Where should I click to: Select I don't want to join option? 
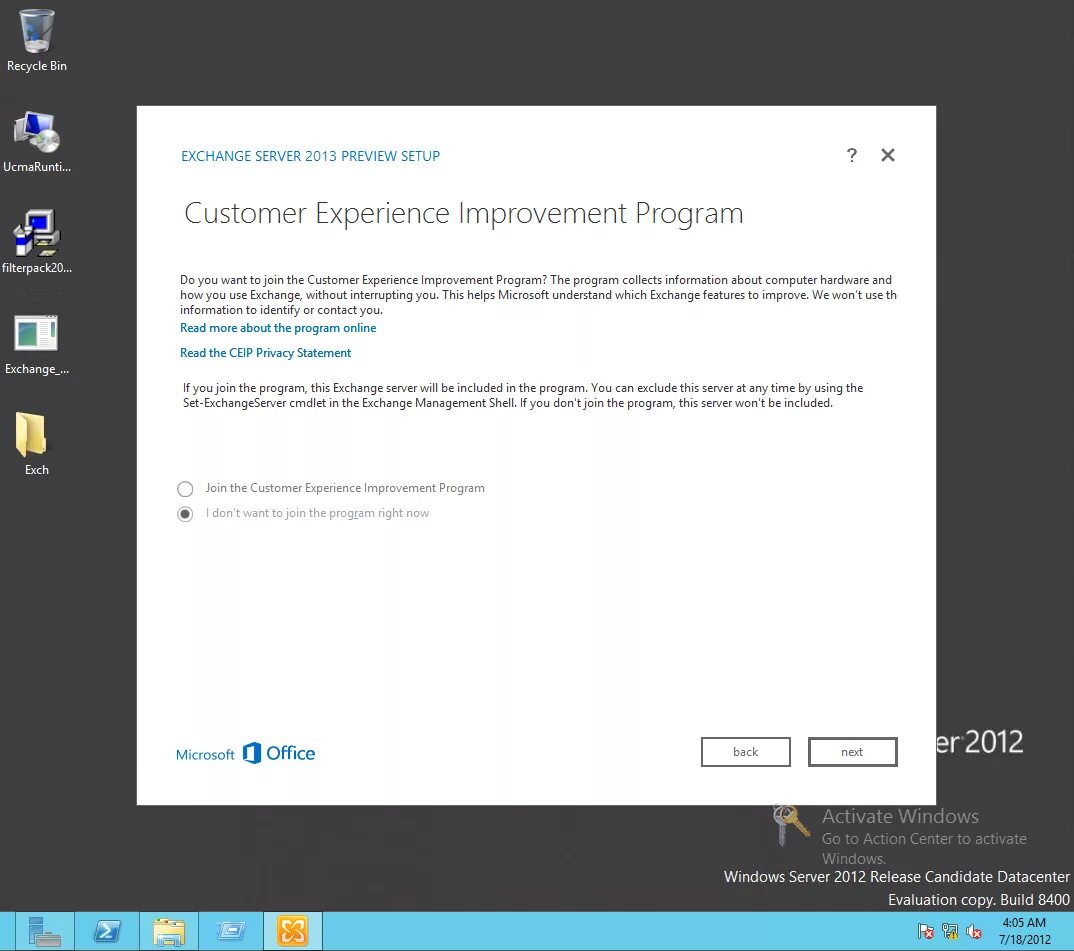tap(303, 513)
